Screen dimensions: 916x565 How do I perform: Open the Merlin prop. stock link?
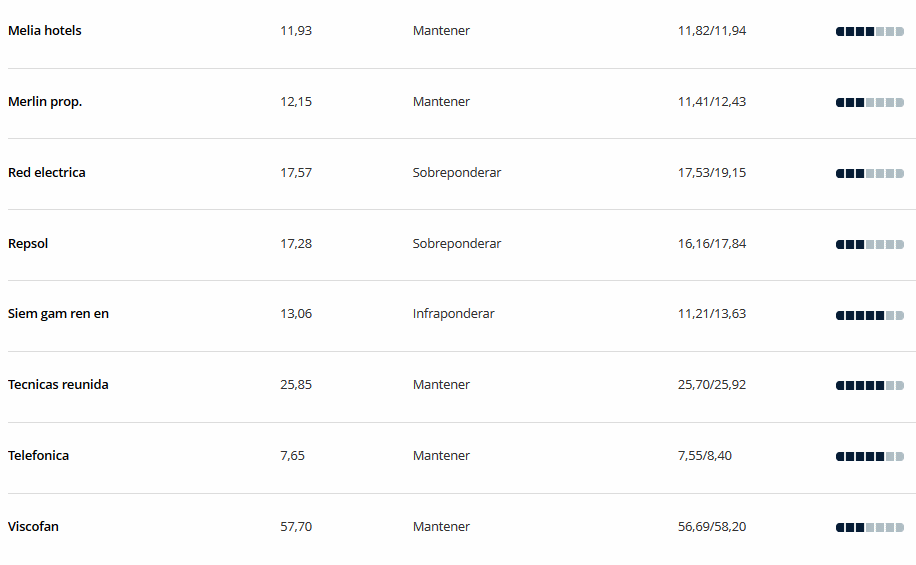pyautogui.click(x=45, y=102)
